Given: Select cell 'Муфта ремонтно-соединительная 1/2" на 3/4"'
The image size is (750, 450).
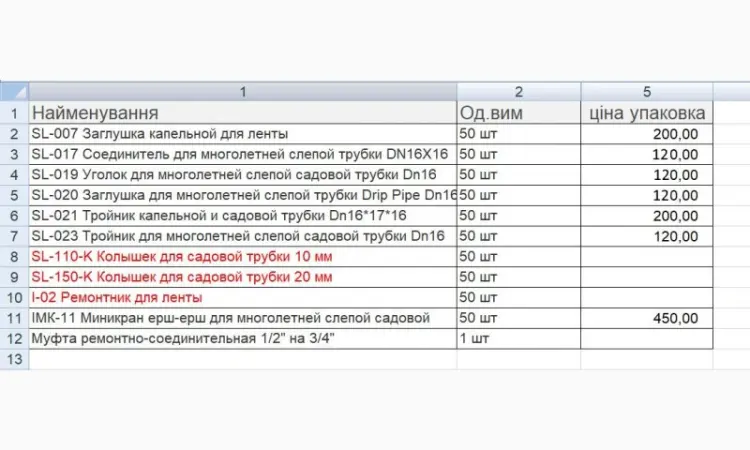Looking at the screenshot, I should (243, 339).
